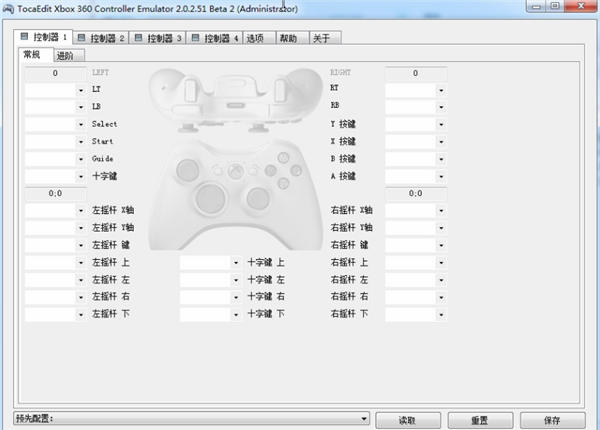Switch to the 控制器 3 tab
The height and width of the screenshot is (430, 600).
click(x=158, y=38)
